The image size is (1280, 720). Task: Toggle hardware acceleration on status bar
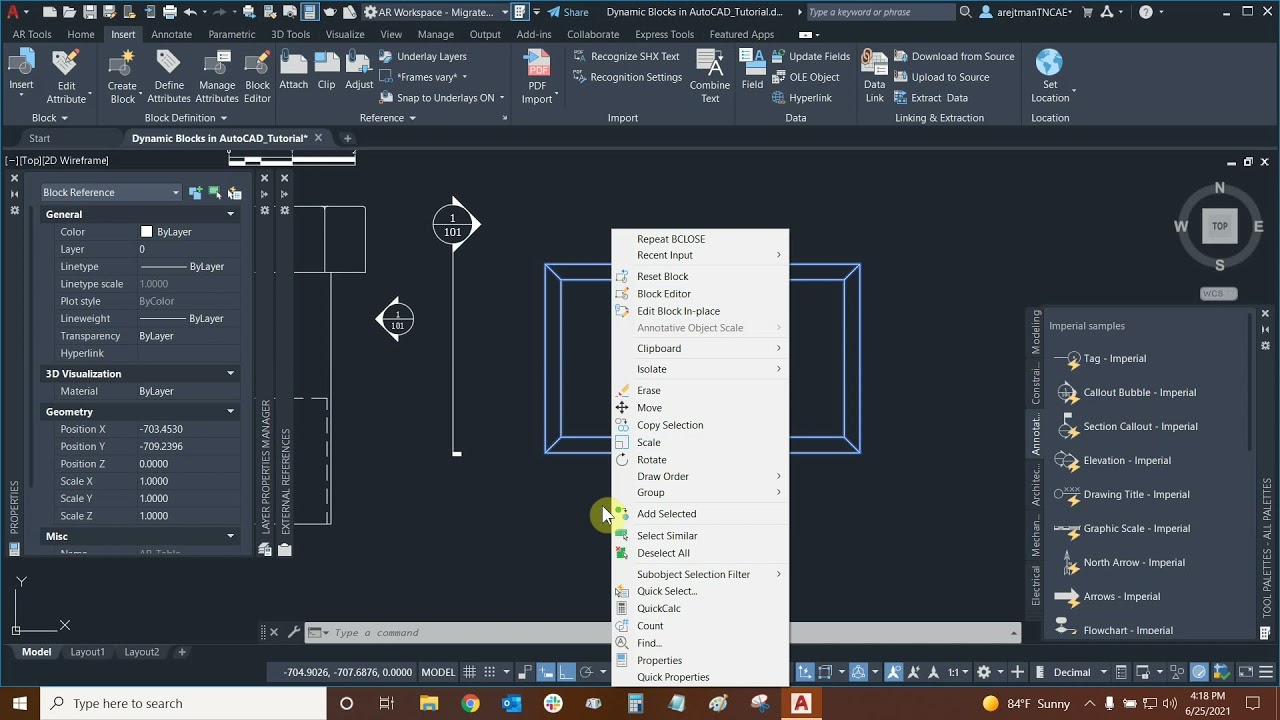pyautogui.click(x=1199, y=672)
